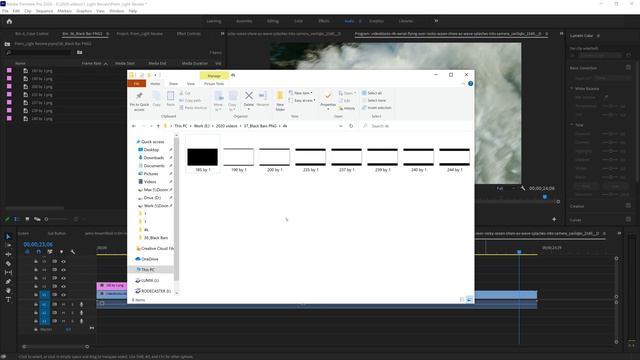This screenshot has height=360, width=640.
Task: Click the Project panel thumbnail zoom slider
Action: [46, 219]
